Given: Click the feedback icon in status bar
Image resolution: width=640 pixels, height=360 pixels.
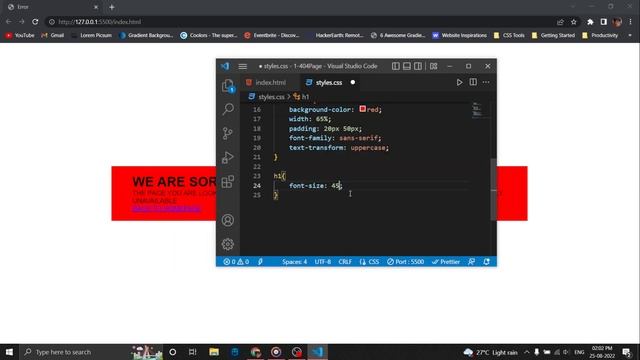Looking at the screenshot, I should 471,262.
